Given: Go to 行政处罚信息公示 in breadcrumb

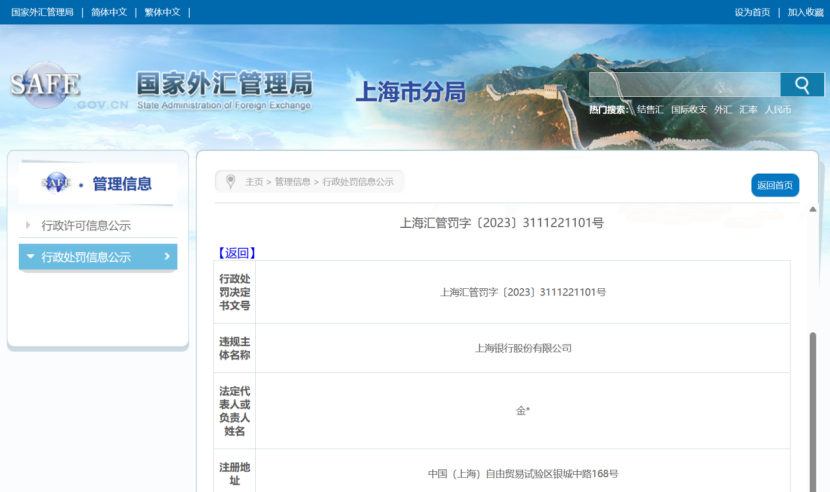Looking at the screenshot, I should [358, 182].
